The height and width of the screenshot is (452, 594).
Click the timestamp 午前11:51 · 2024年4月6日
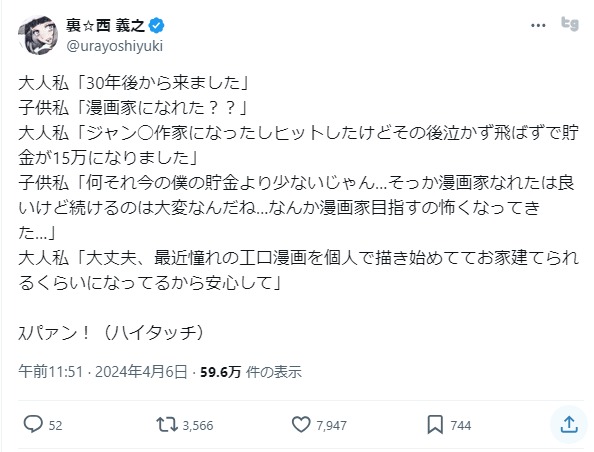coord(103,372)
